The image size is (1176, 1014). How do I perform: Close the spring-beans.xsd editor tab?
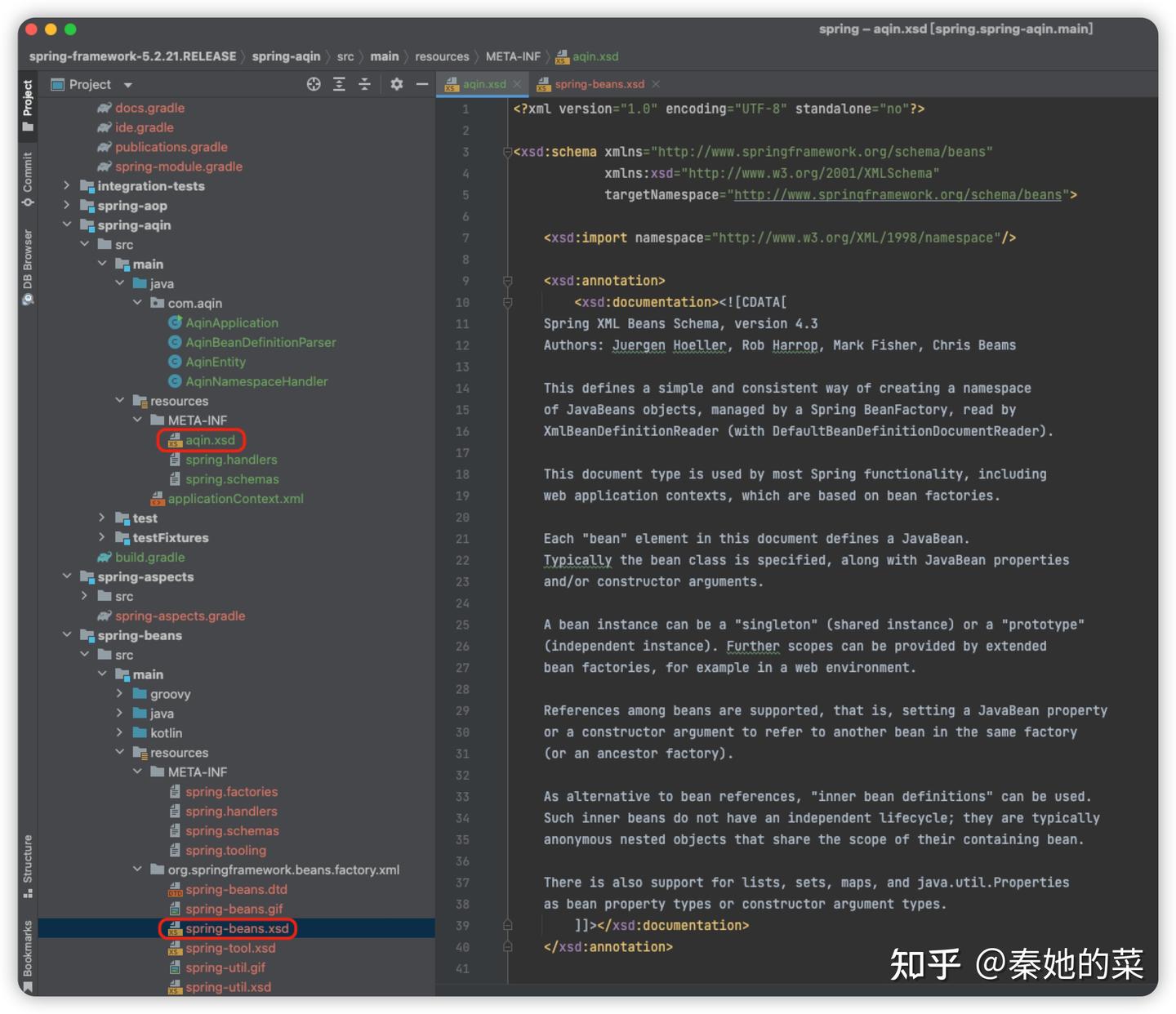click(x=656, y=84)
